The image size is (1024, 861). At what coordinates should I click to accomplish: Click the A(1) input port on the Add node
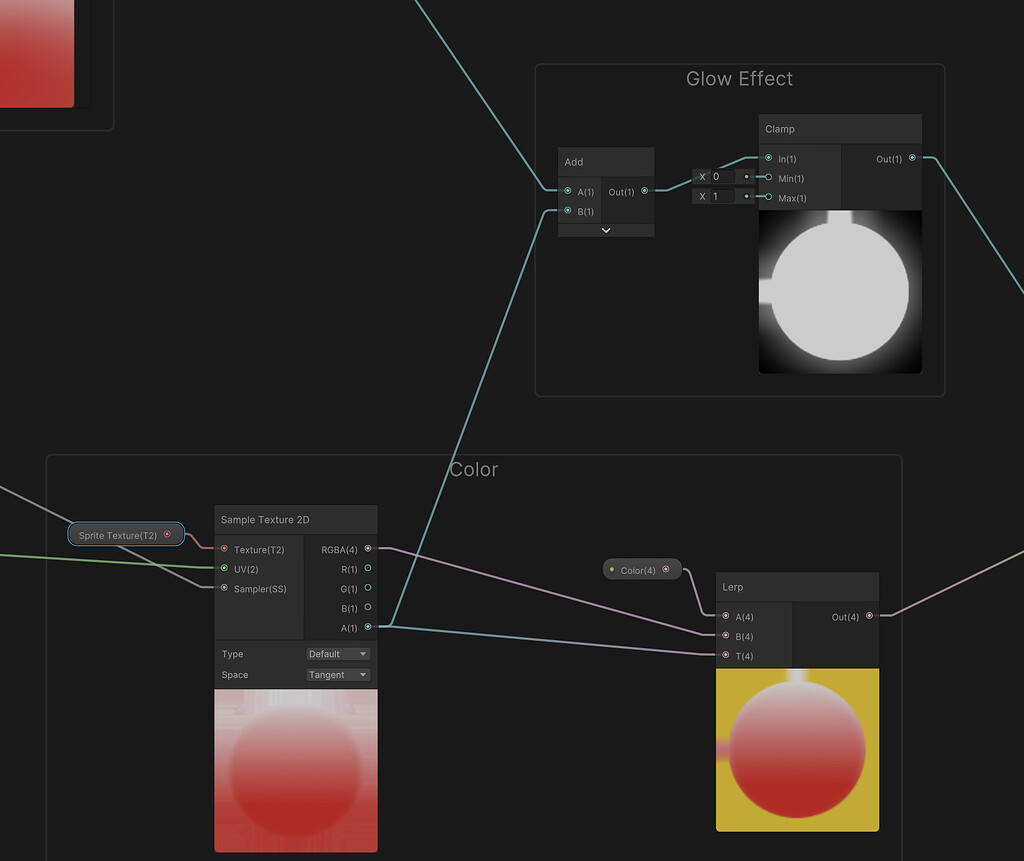click(x=567, y=192)
